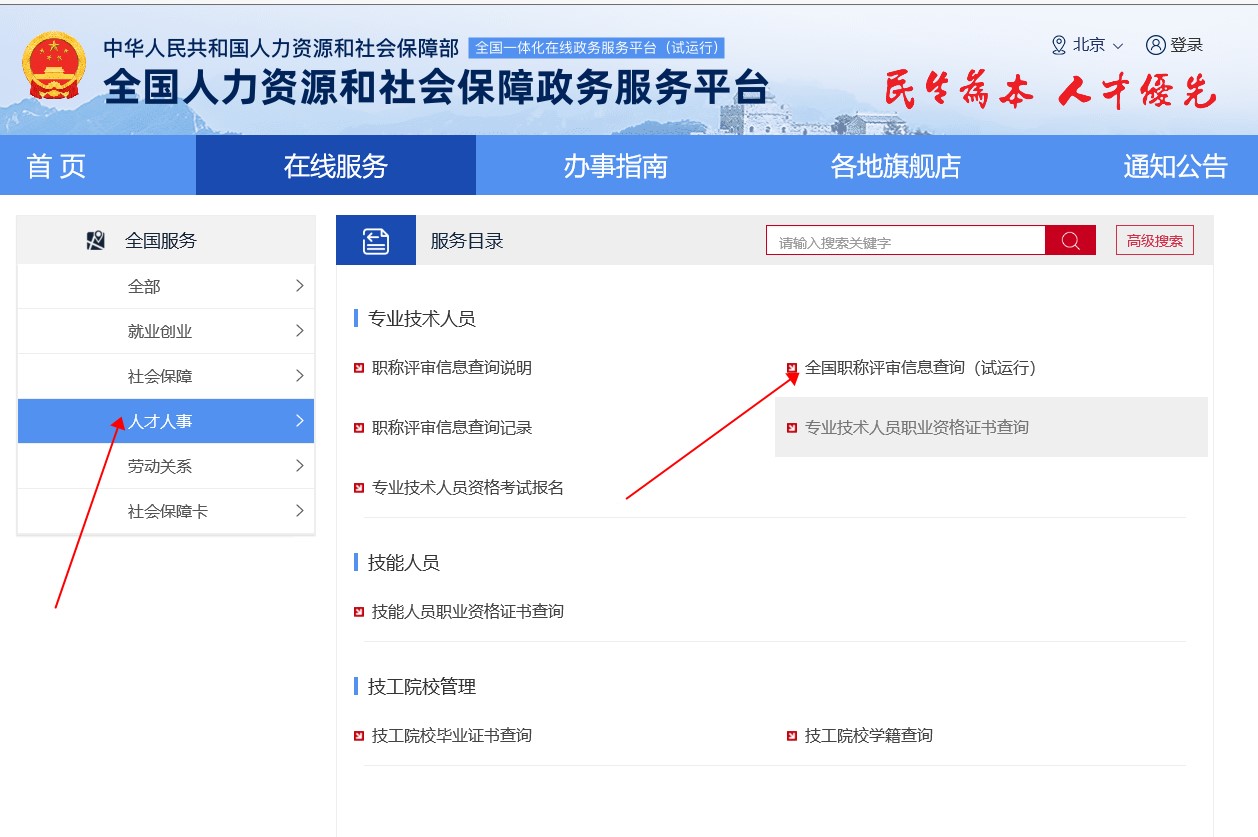This screenshot has height=837, width=1258.
Task: Focus the 请输入搜索关键字 search field
Action: click(906, 241)
